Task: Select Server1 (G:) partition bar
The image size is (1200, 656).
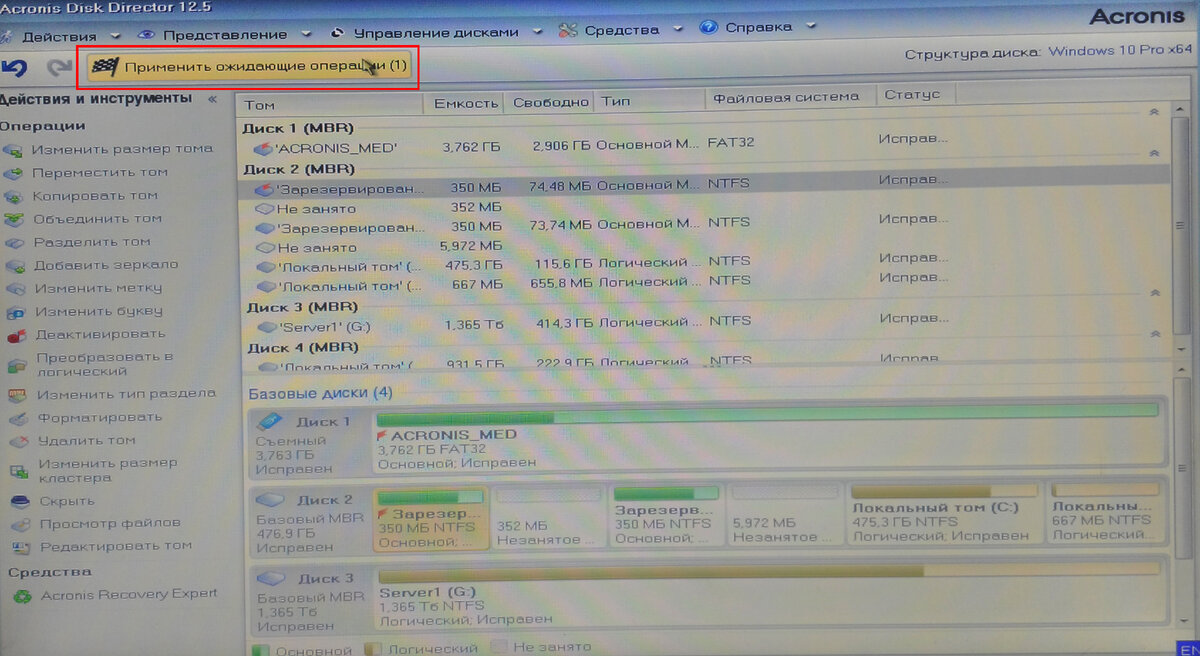Action: click(768, 594)
